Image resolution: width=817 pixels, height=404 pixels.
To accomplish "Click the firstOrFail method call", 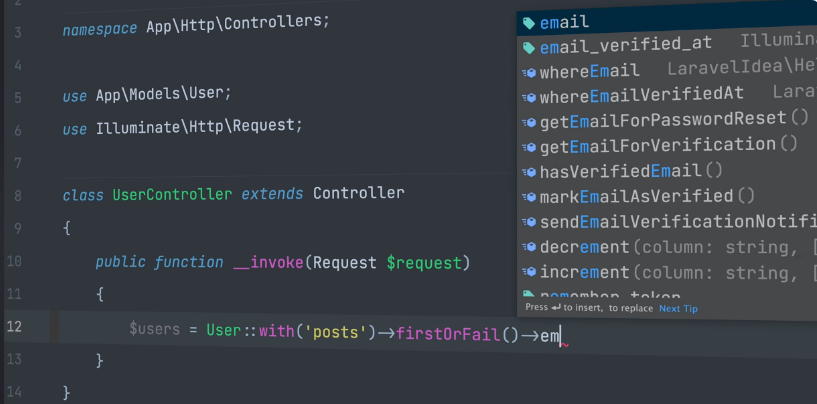I will pos(448,334).
